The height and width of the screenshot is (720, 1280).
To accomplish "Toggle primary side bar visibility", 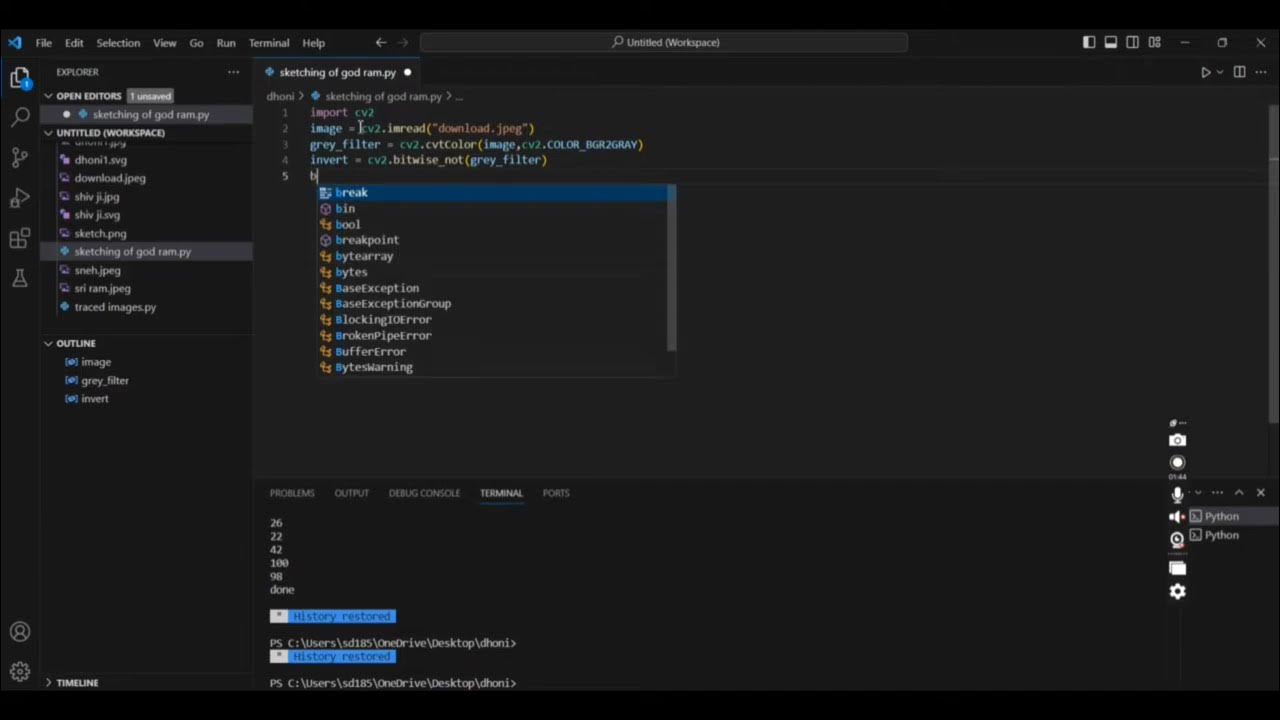I will (x=1089, y=42).
